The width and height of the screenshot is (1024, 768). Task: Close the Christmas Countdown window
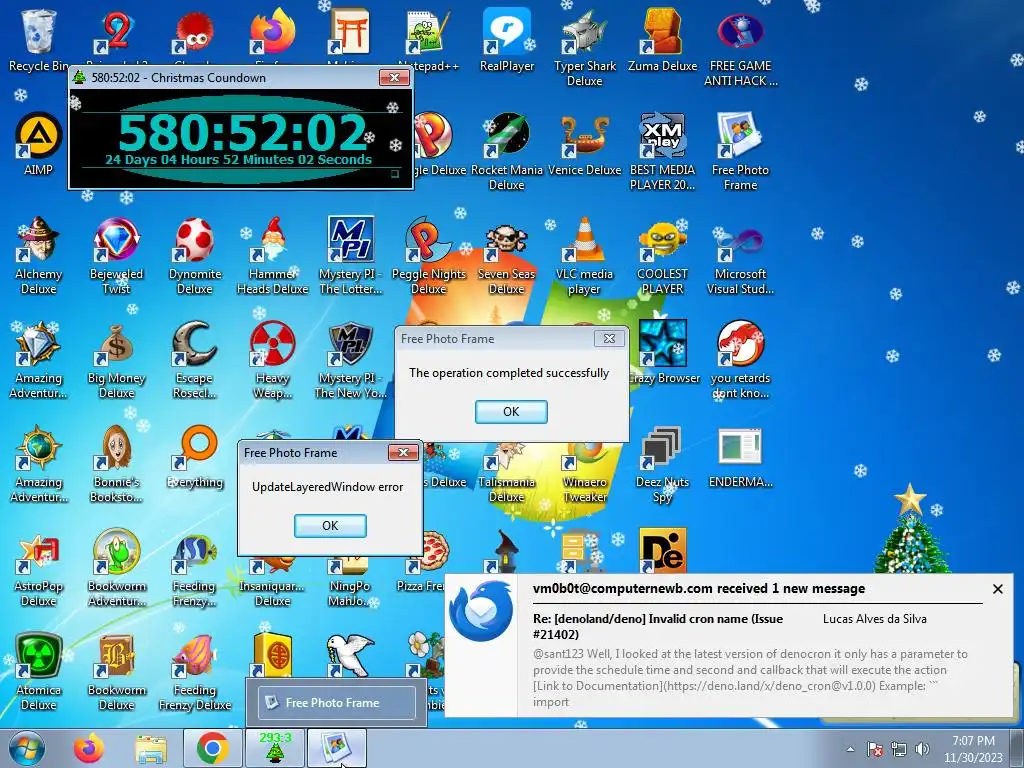click(x=394, y=78)
